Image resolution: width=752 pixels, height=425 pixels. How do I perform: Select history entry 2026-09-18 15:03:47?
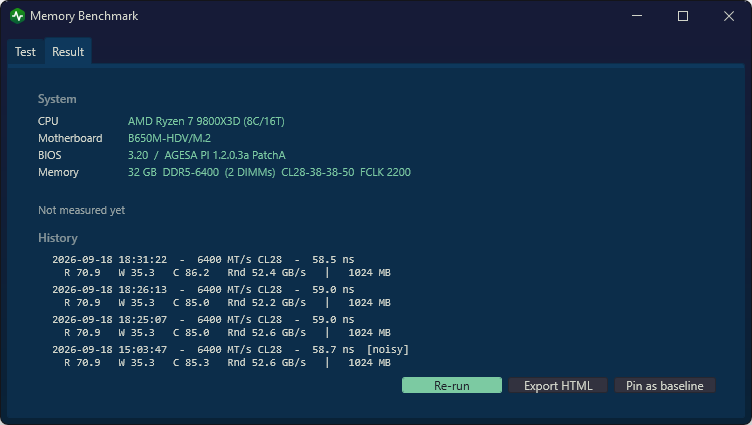click(230, 356)
